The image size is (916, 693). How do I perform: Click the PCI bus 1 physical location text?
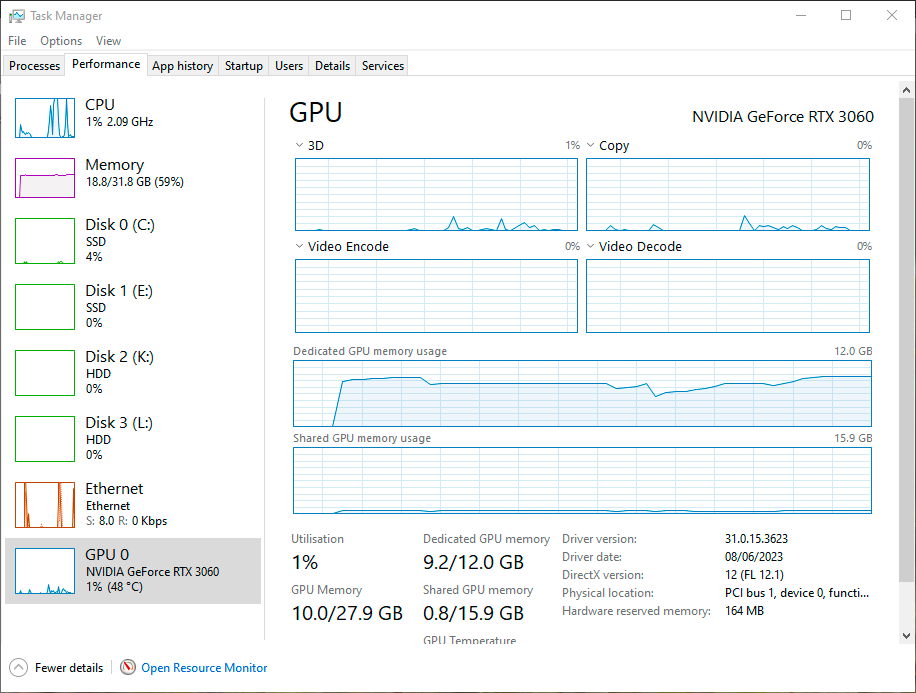(x=797, y=593)
